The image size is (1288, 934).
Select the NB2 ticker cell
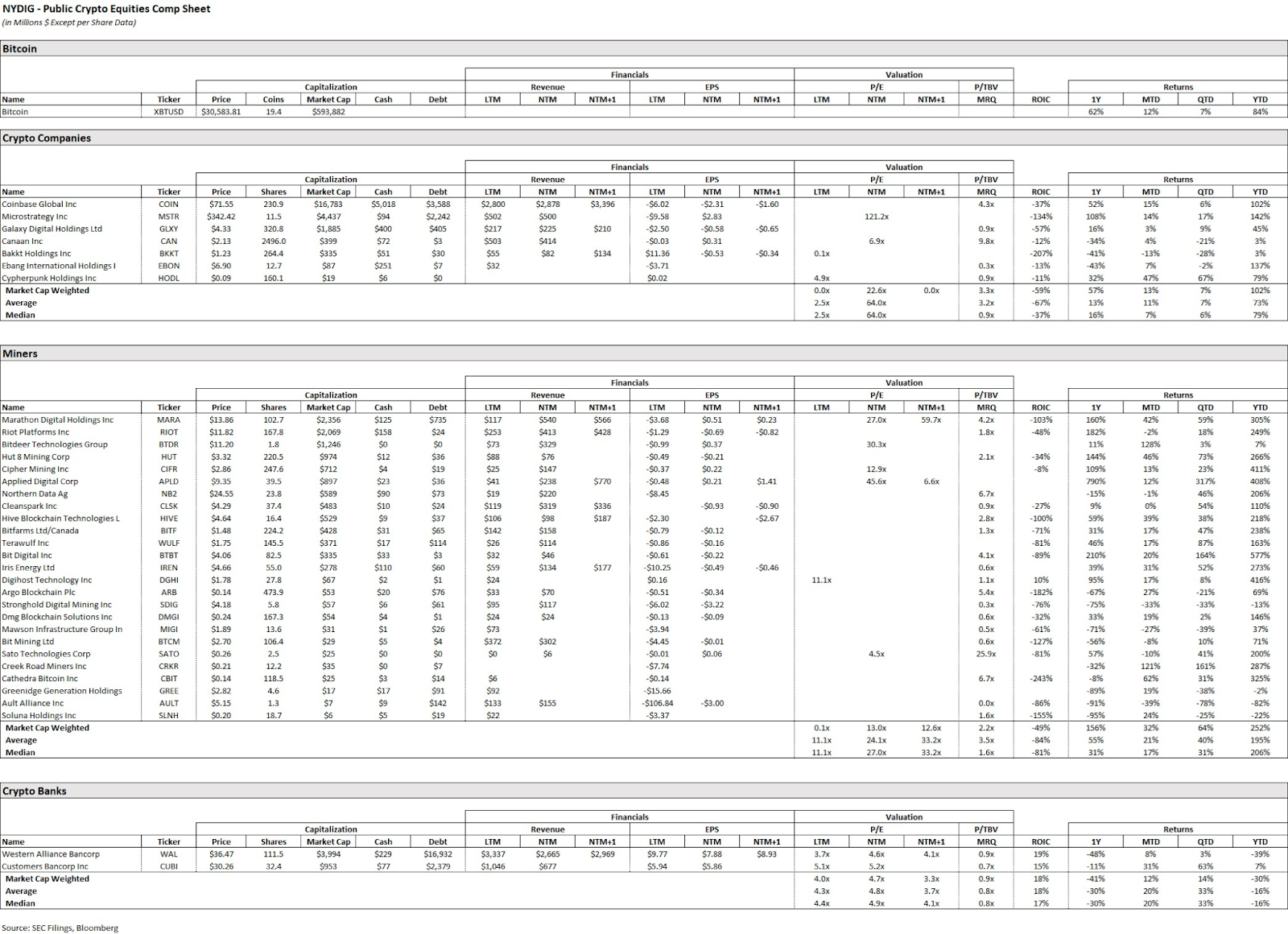pyautogui.click(x=169, y=494)
